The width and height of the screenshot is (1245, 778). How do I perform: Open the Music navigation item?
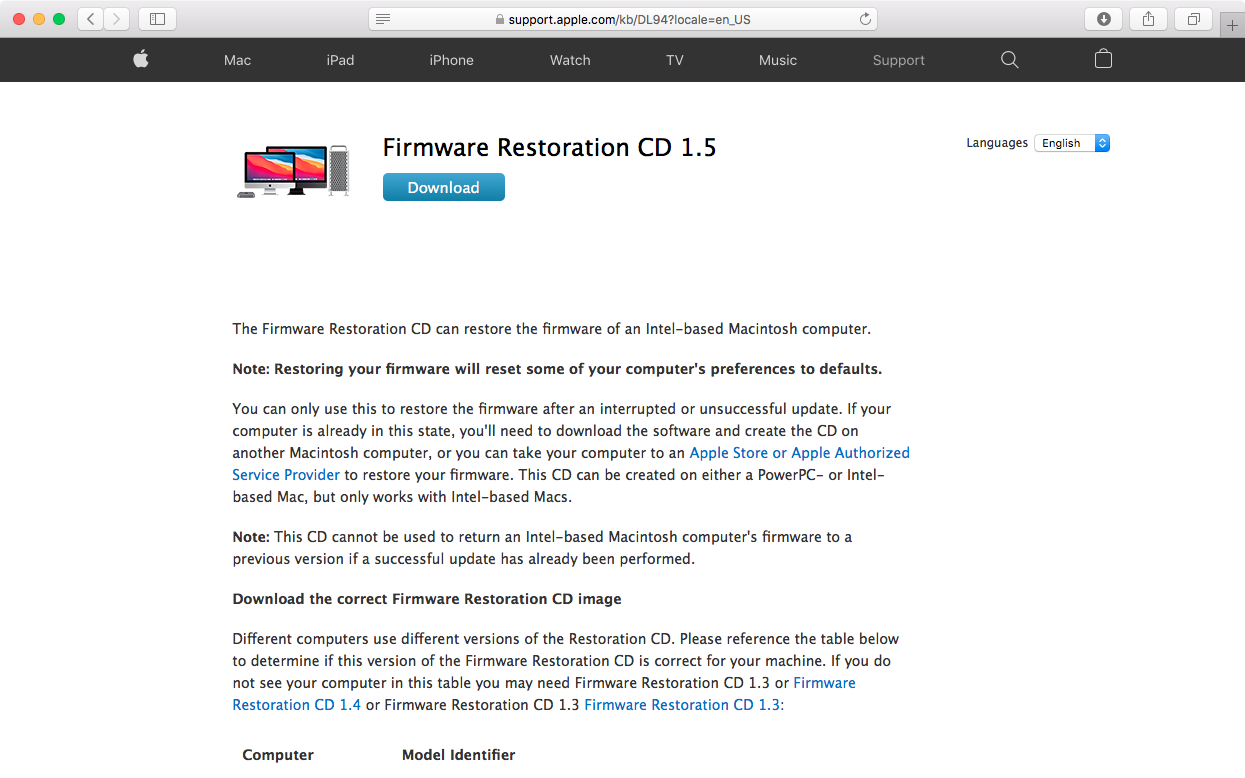778,60
